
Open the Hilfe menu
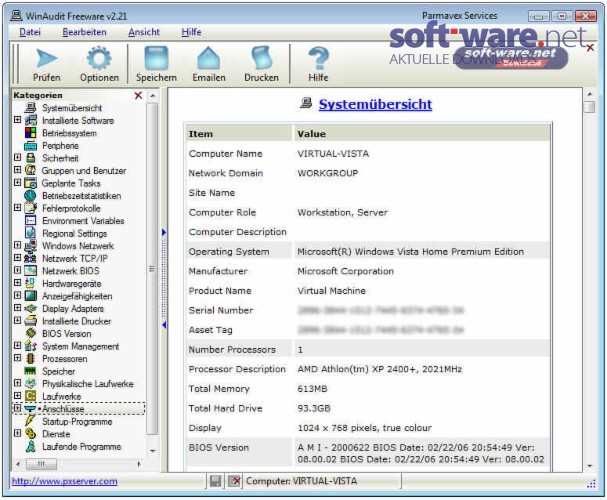pyautogui.click(x=191, y=32)
